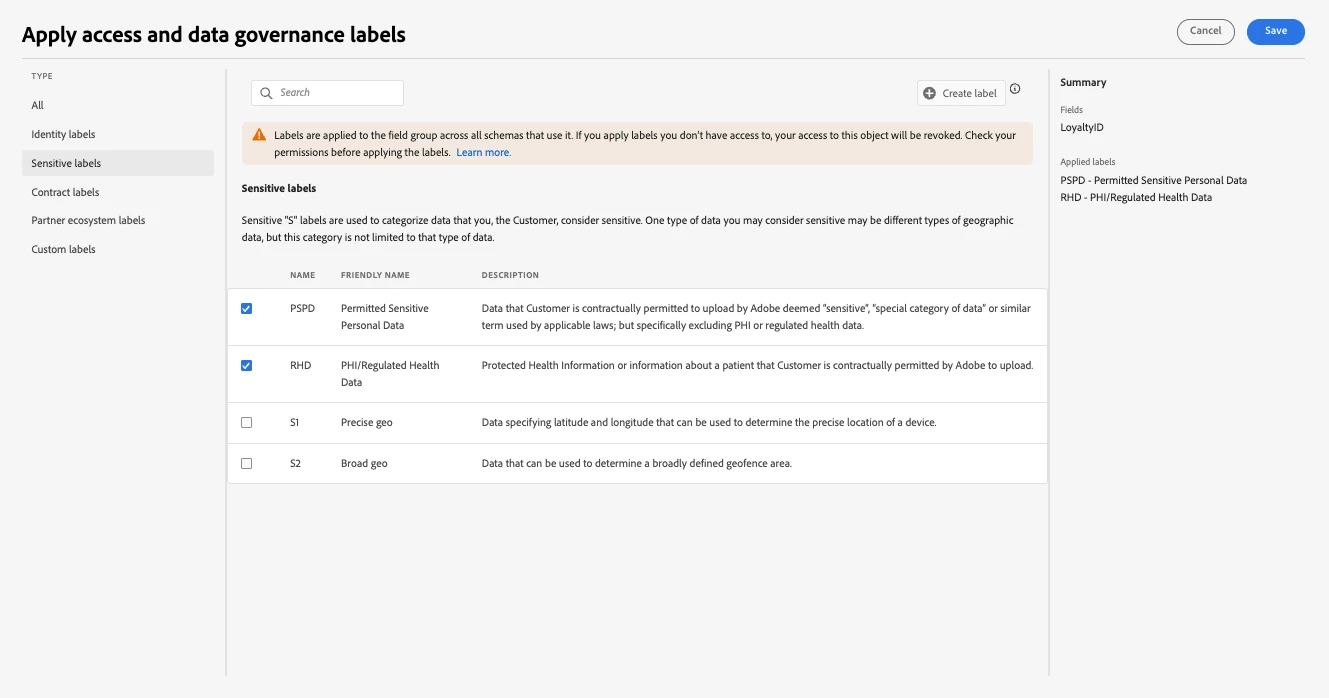Select the Sensitive labels type
The height and width of the screenshot is (698, 1329).
click(66, 163)
